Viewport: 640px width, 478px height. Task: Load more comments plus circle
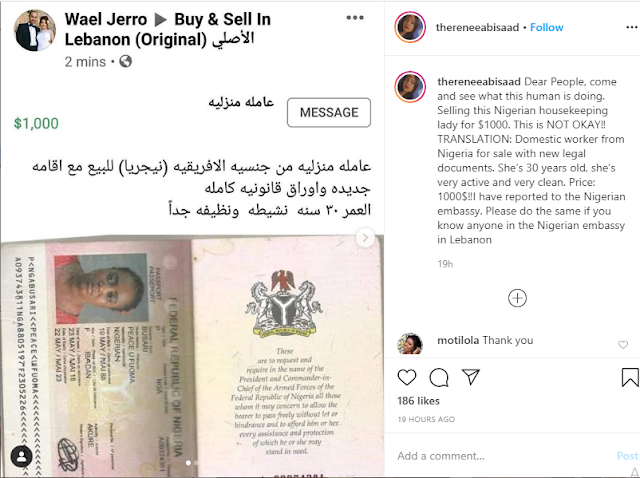517,298
